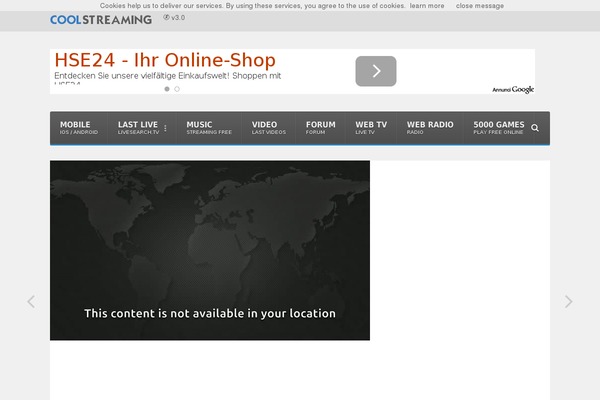Image resolution: width=600 pixels, height=400 pixels.
Task: Open the Web TV Live TV menu
Action: [x=371, y=128]
